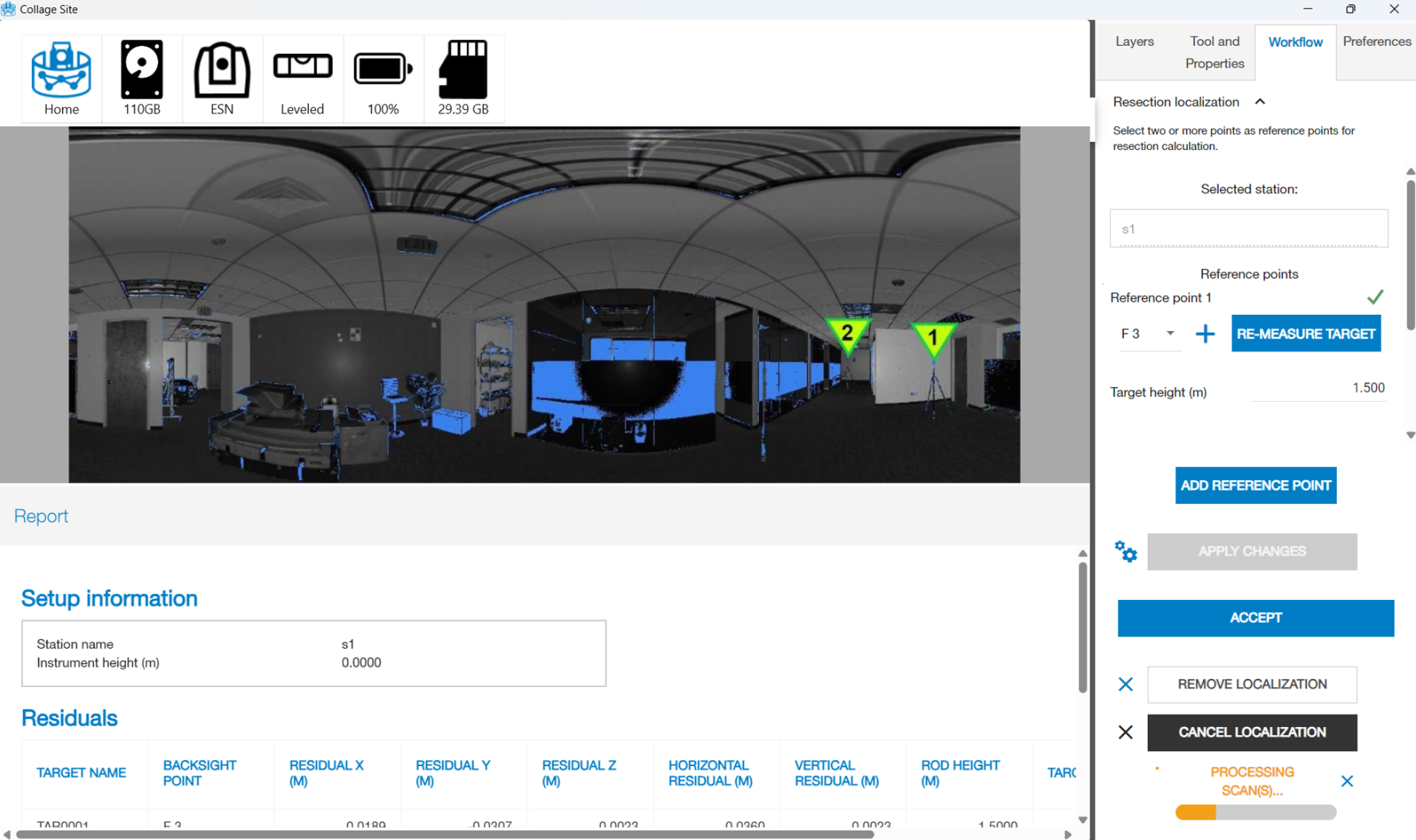Image resolution: width=1416 pixels, height=840 pixels.
Task: Click the ESN device icon
Action: click(222, 69)
